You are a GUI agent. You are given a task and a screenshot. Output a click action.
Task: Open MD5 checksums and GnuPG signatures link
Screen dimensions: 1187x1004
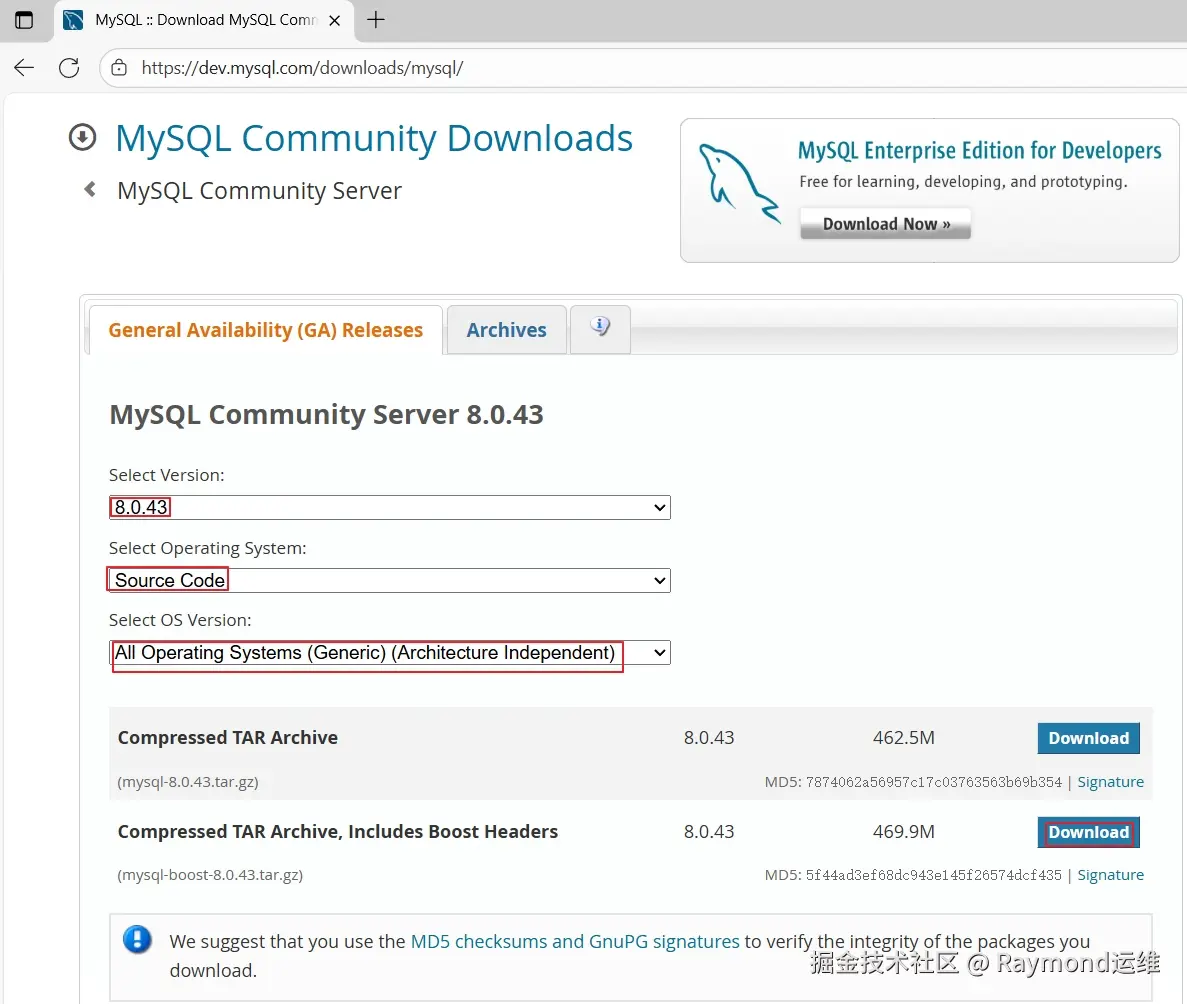point(575,941)
